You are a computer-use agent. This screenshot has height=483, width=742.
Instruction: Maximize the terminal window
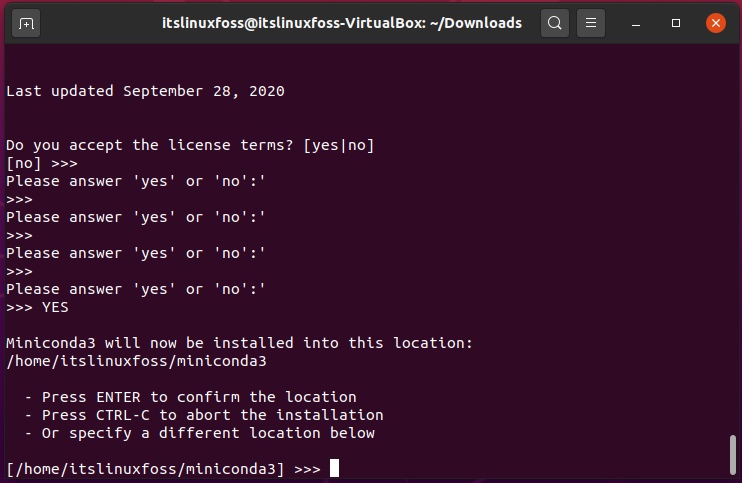676,23
